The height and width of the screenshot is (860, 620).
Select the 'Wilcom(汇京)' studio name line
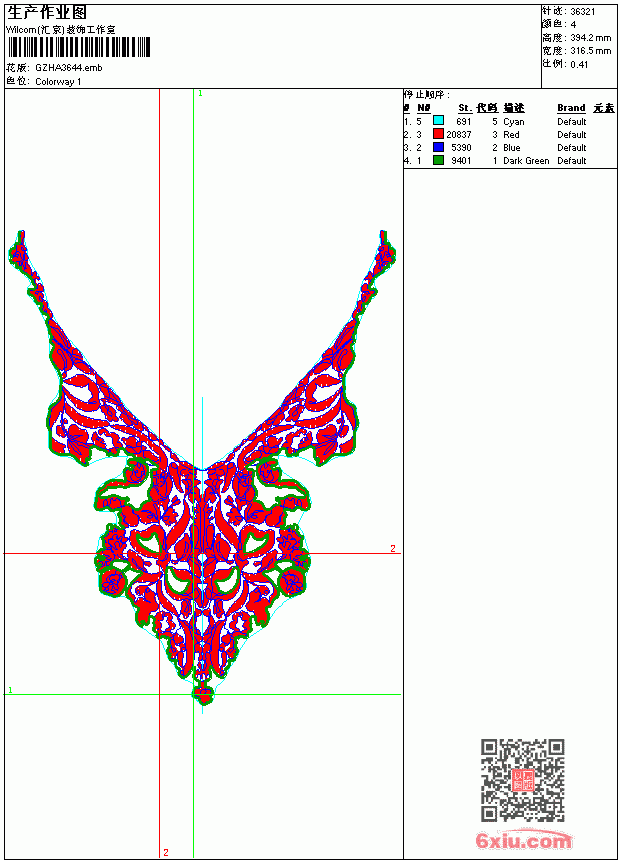pyautogui.click(x=61, y=30)
